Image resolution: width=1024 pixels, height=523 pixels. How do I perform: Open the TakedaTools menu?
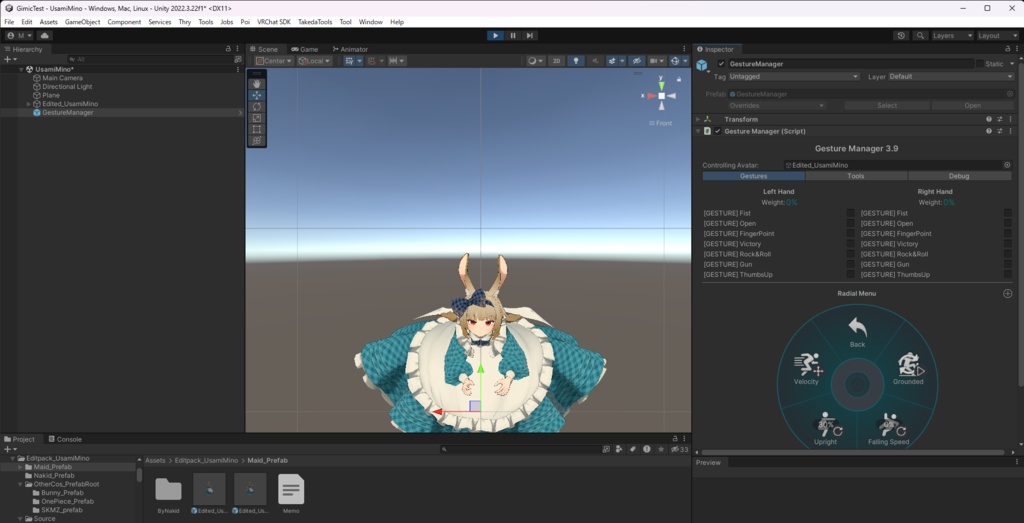click(315, 22)
